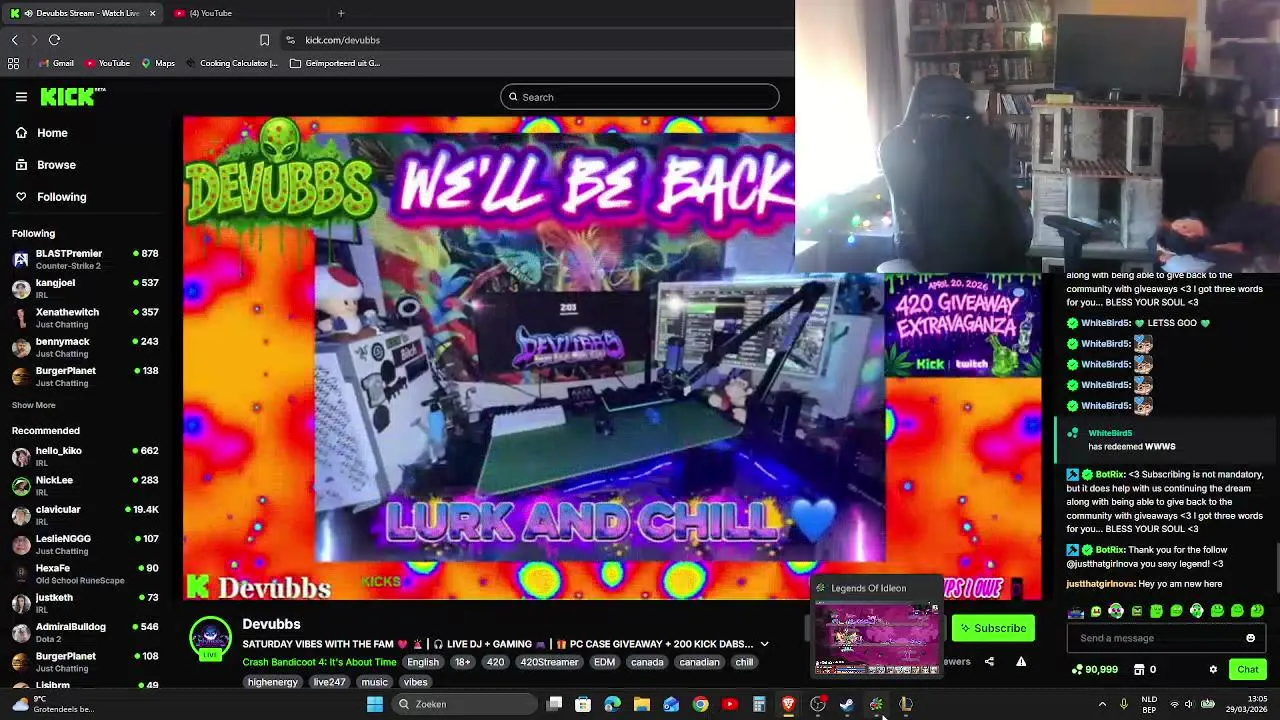
Task: Click justketh channel avatar
Action: click(x=21, y=604)
